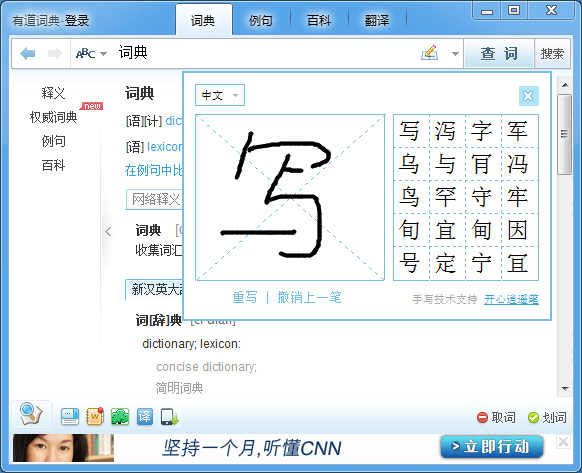Click the 译 translate icon
This screenshot has height=473, width=582.
pos(144,417)
